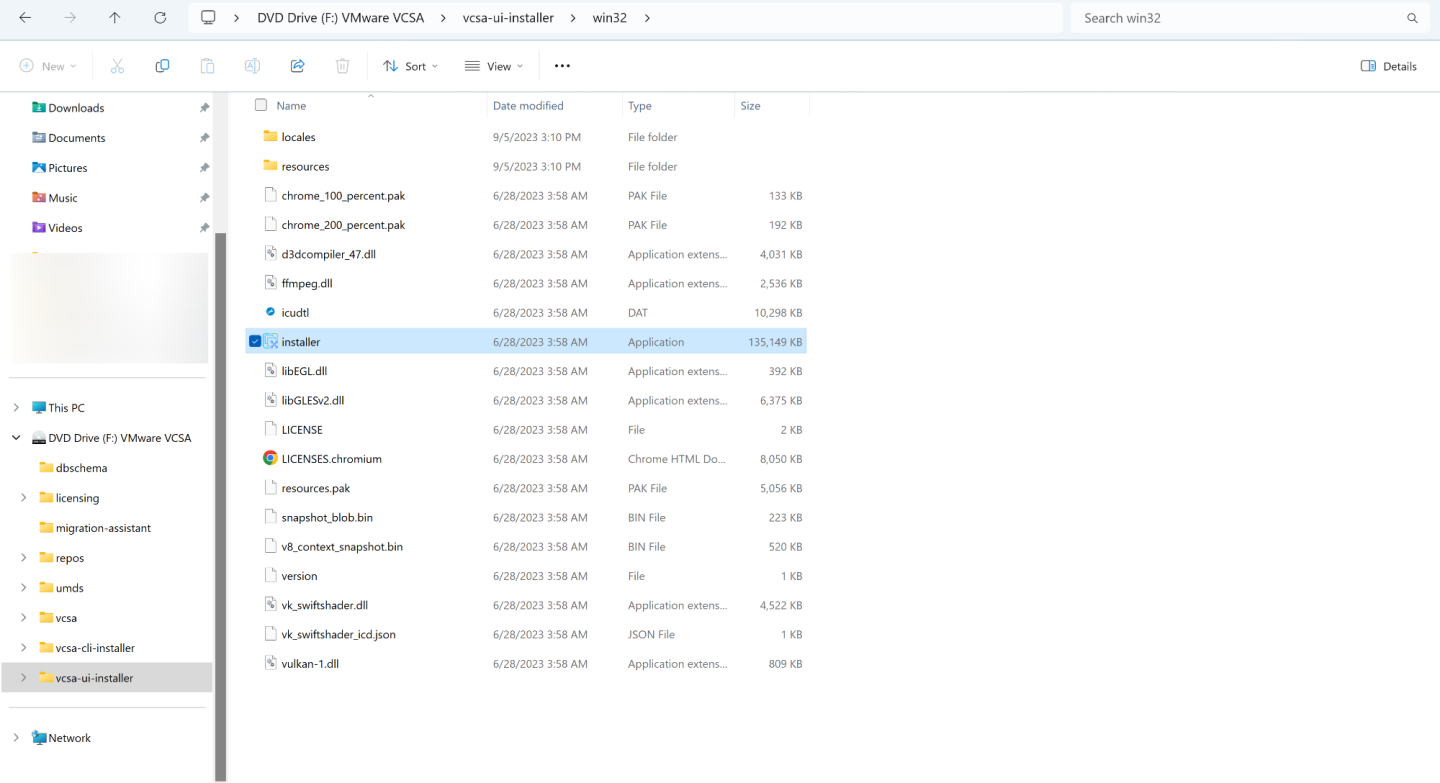This screenshot has width=1440, height=783.
Task: Toggle the Details pane button
Action: click(1388, 66)
